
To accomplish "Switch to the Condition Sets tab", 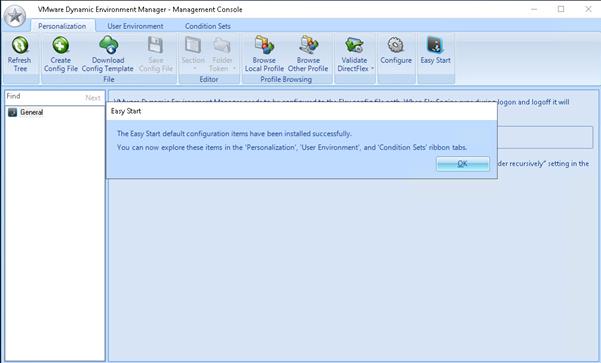I will click(208, 26).
